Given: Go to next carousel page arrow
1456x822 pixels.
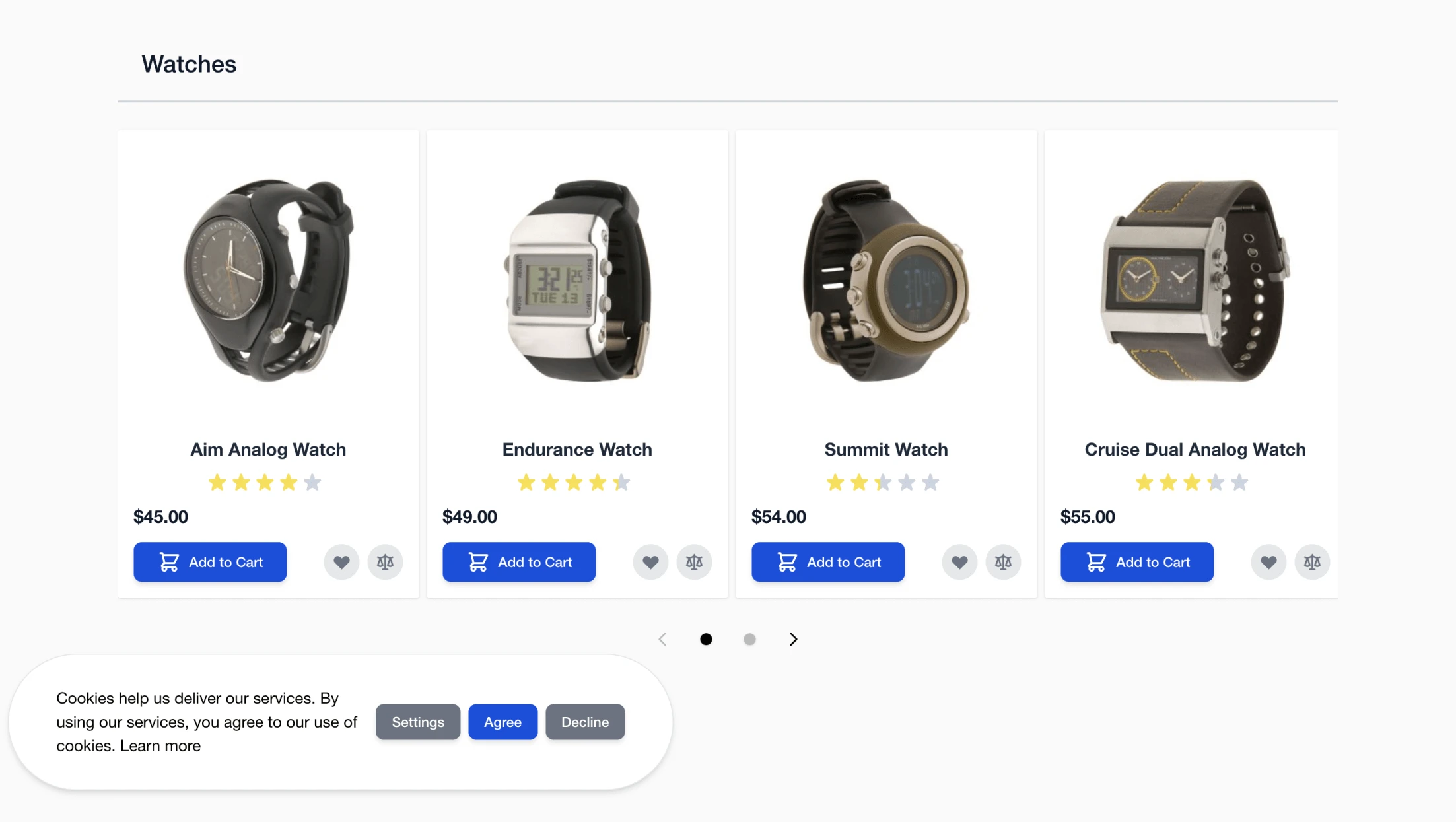Looking at the screenshot, I should [x=793, y=639].
